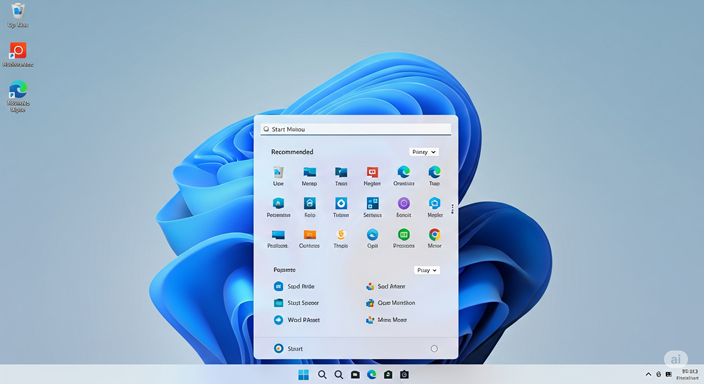Click the vertical dots page indicator in Start menu
This screenshot has height=384, width=704.
point(453,209)
